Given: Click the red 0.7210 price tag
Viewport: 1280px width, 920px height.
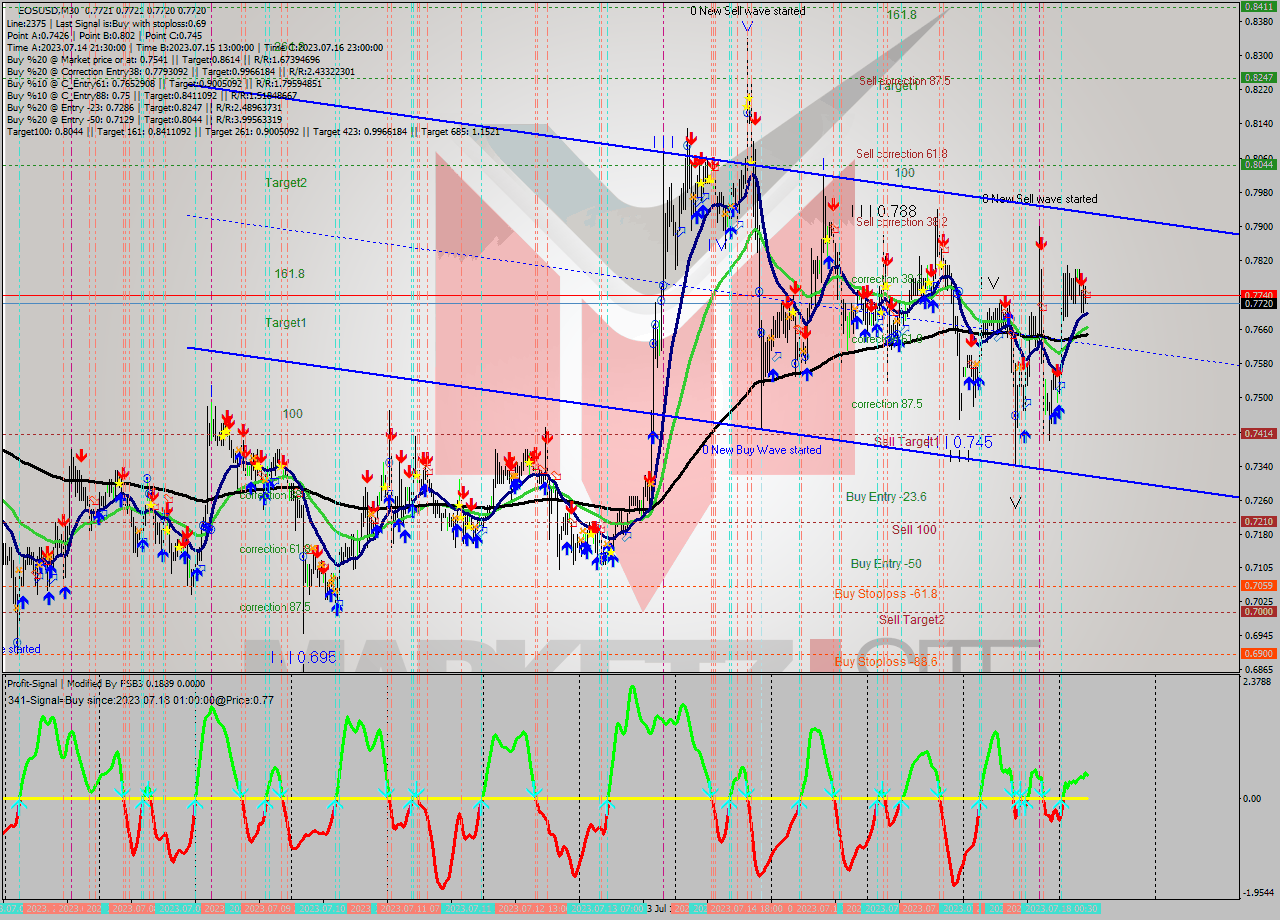Looking at the screenshot, I should click(x=1257, y=521).
